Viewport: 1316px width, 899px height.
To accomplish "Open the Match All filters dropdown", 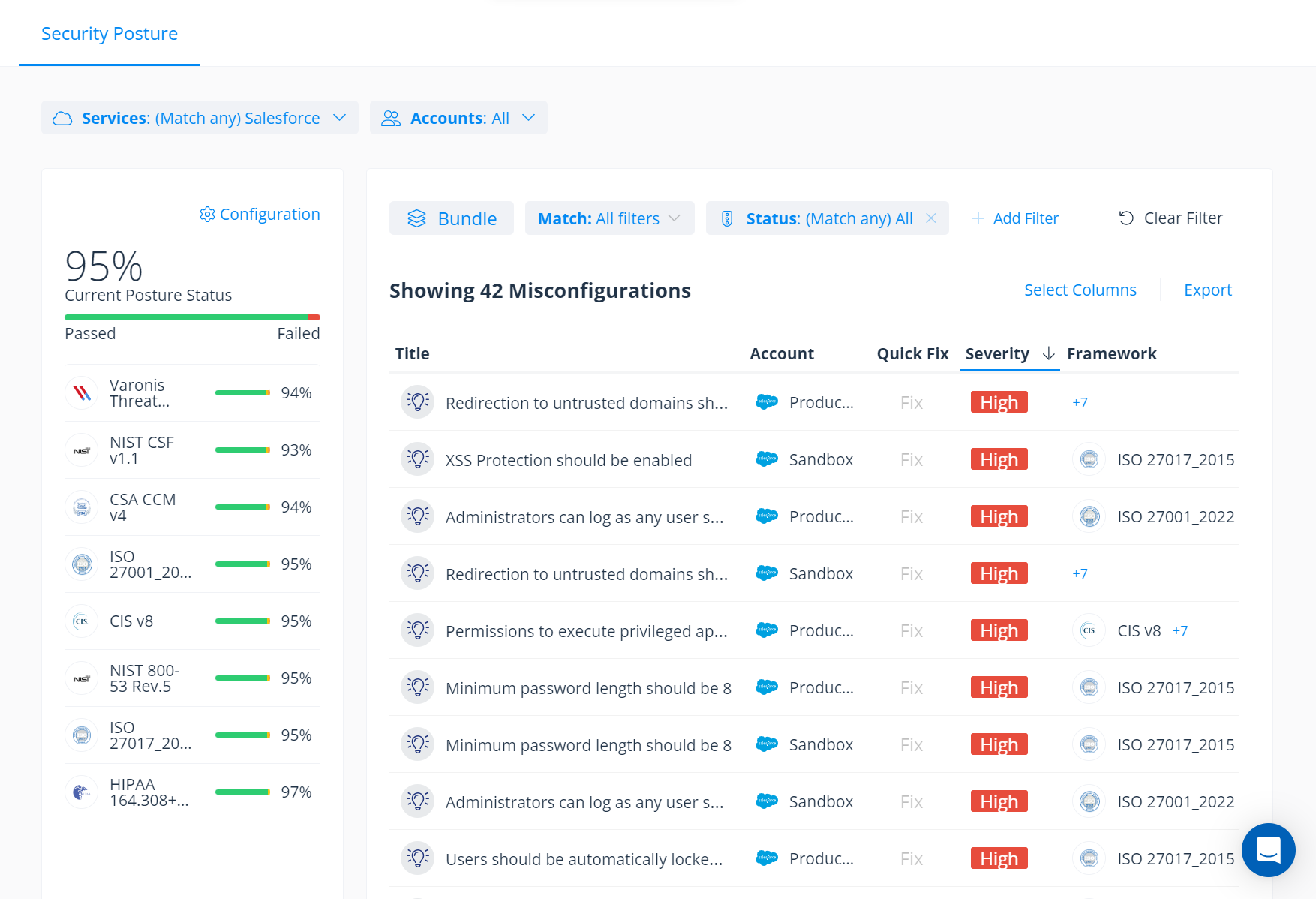I will (x=609, y=218).
